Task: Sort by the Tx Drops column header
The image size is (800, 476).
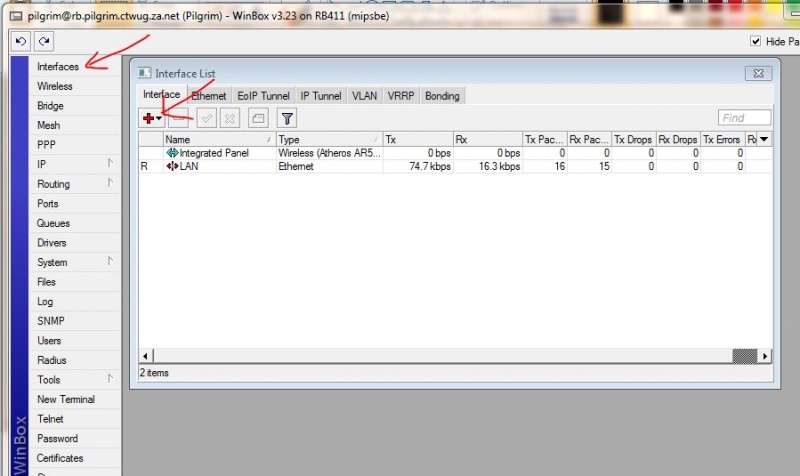Action: (x=633, y=139)
